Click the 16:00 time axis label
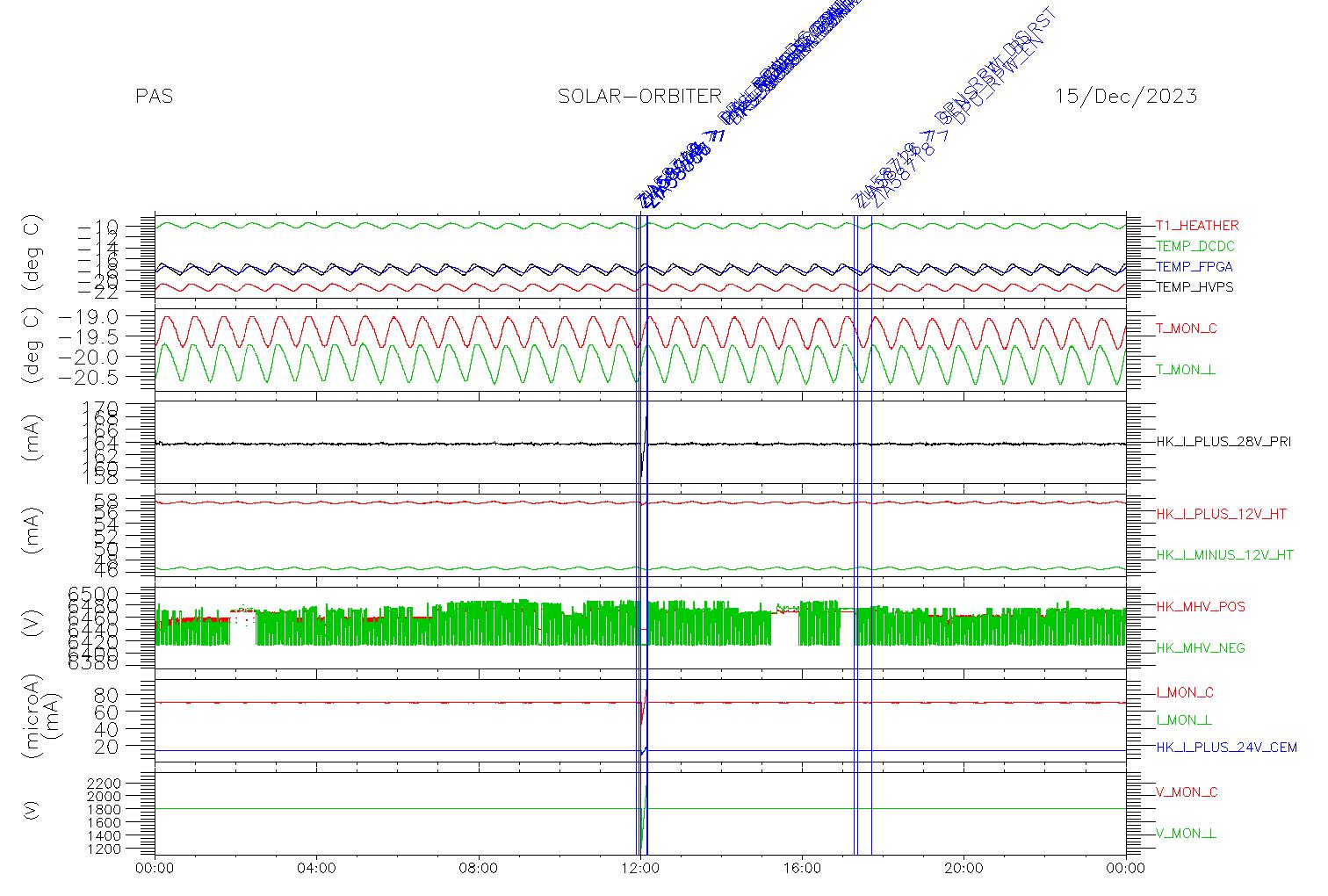The image size is (1328, 896). (802, 869)
